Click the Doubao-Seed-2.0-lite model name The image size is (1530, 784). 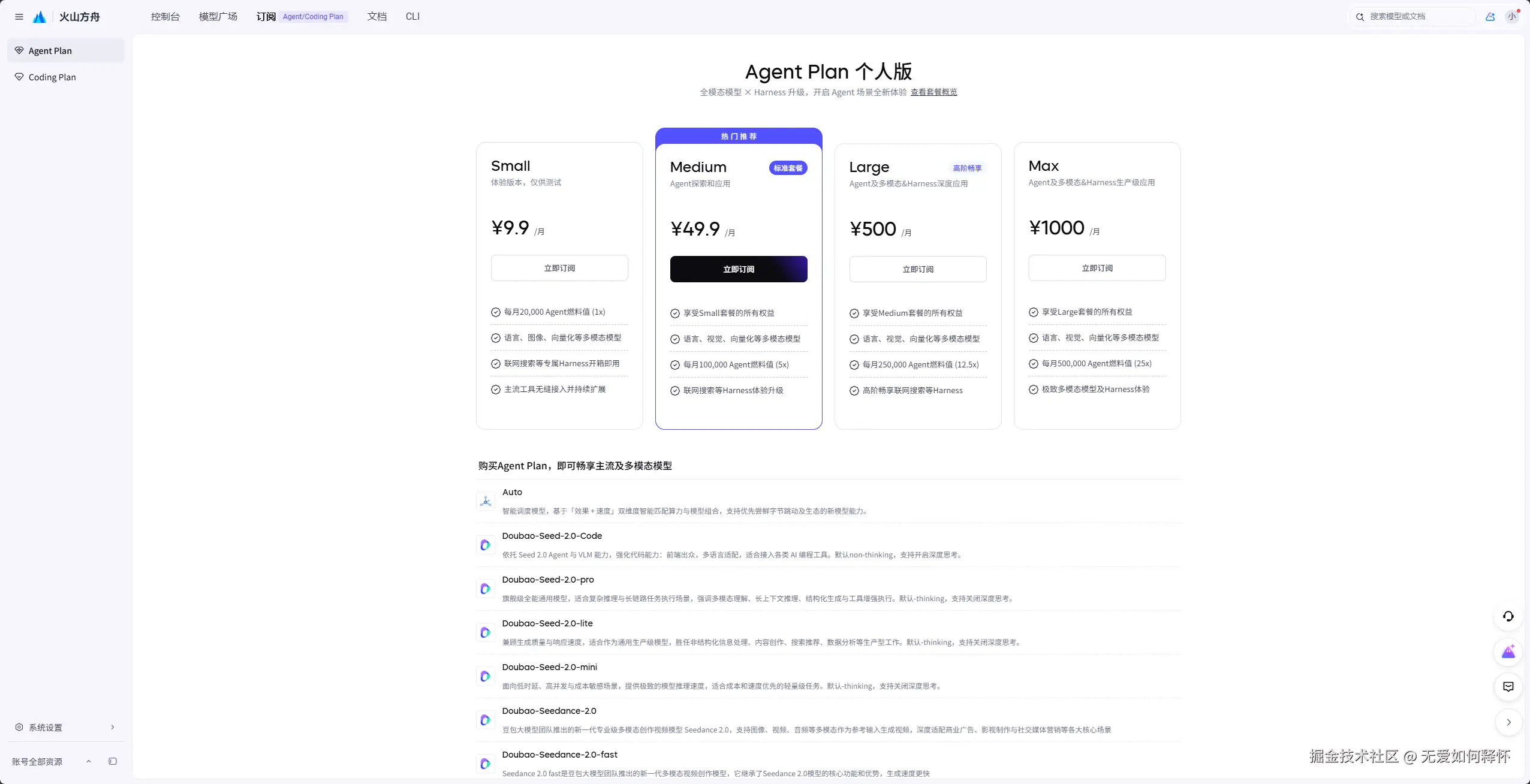point(547,623)
